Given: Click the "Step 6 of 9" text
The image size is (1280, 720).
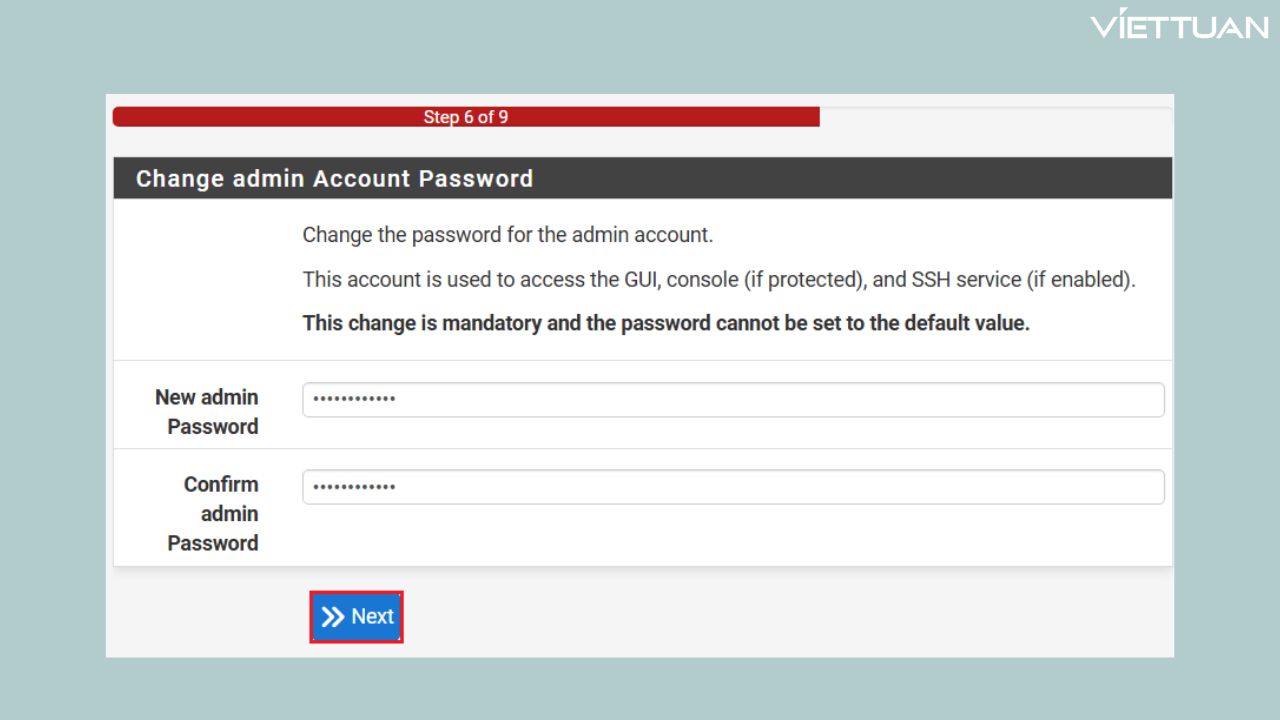Looking at the screenshot, I should (466, 117).
